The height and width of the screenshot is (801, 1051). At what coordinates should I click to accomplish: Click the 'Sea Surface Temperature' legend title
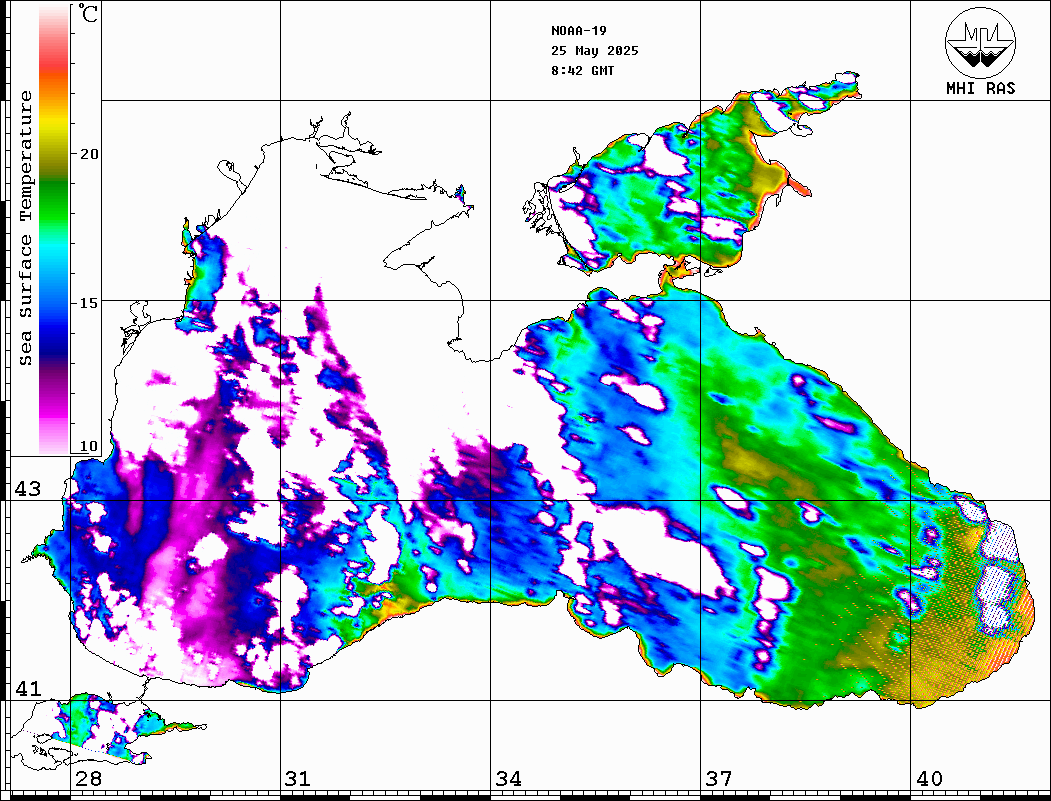pos(25,228)
